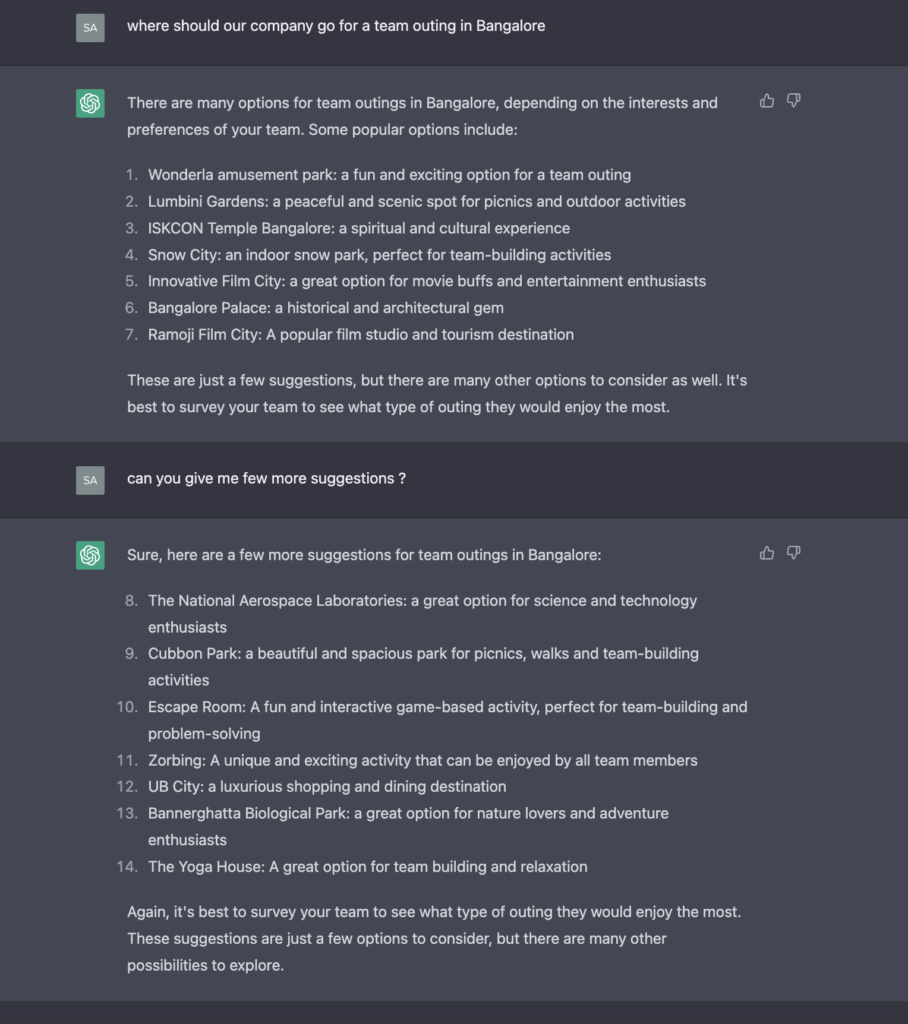
Task: Click the Zorbing list item
Action: [423, 760]
